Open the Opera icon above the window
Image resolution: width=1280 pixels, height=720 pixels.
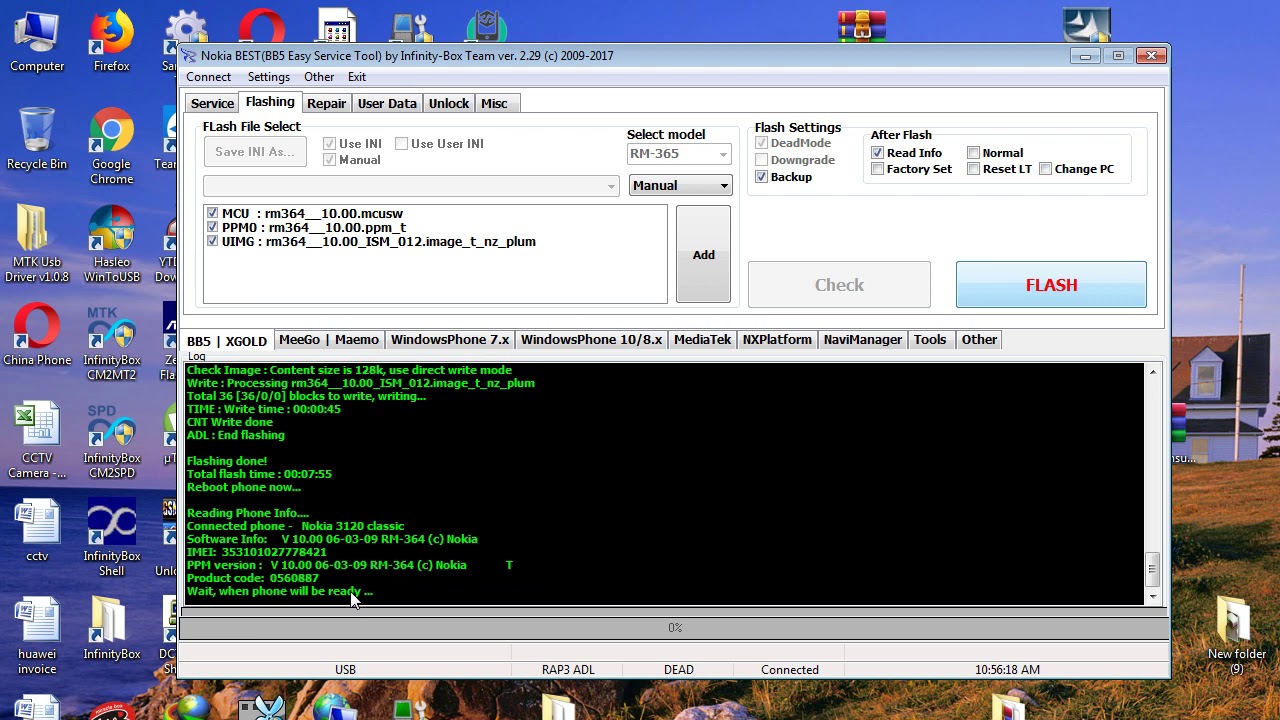tap(262, 26)
